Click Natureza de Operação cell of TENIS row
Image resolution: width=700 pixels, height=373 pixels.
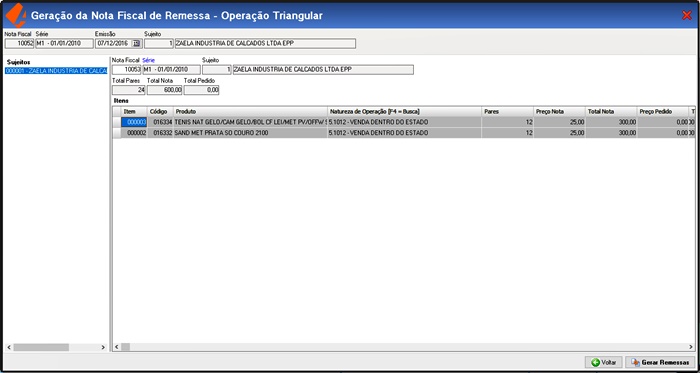pyautogui.click(x=404, y=122)
